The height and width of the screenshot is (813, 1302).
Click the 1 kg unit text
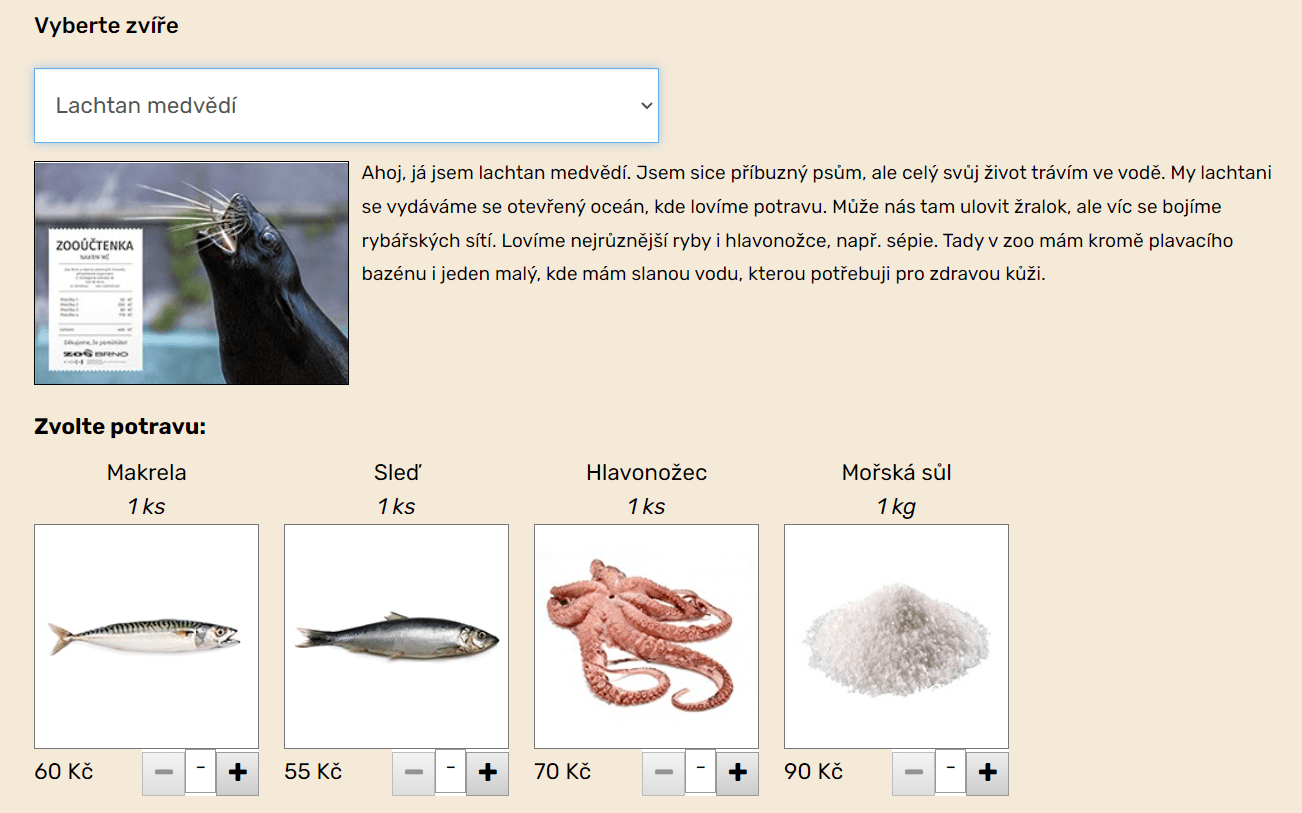896,507
